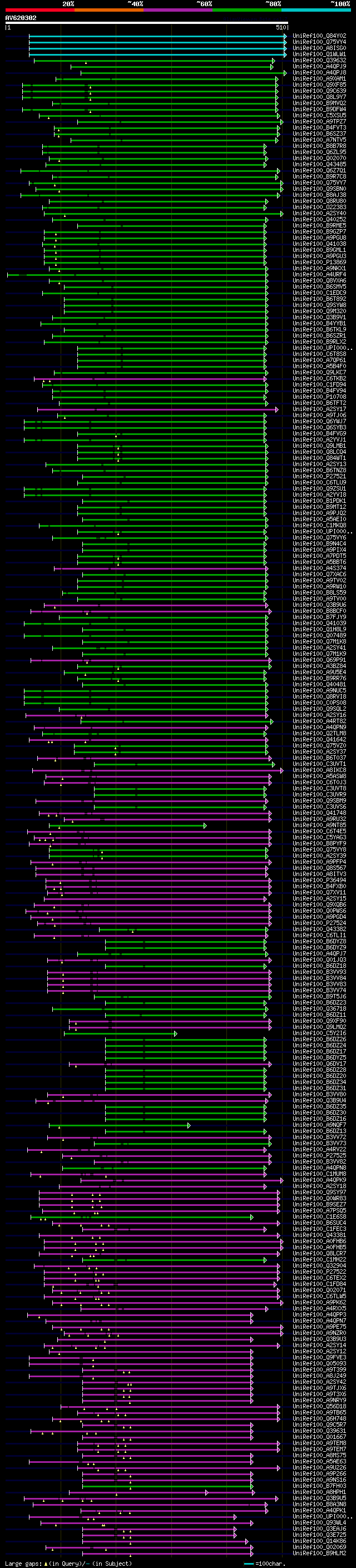Screen dimensions: 356x1568
Task: Click the cyan ~100% identity legend segment
Action: point(316,10)
